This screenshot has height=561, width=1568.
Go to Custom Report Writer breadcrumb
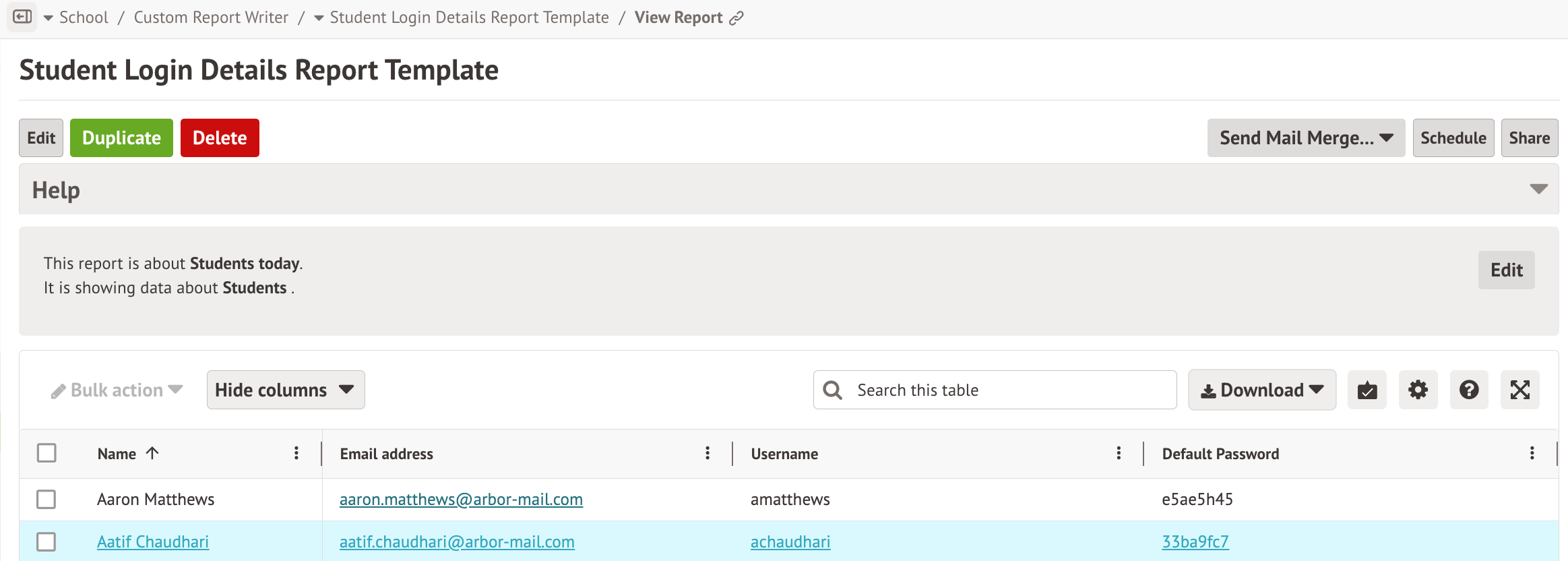(x=211, y=18)
